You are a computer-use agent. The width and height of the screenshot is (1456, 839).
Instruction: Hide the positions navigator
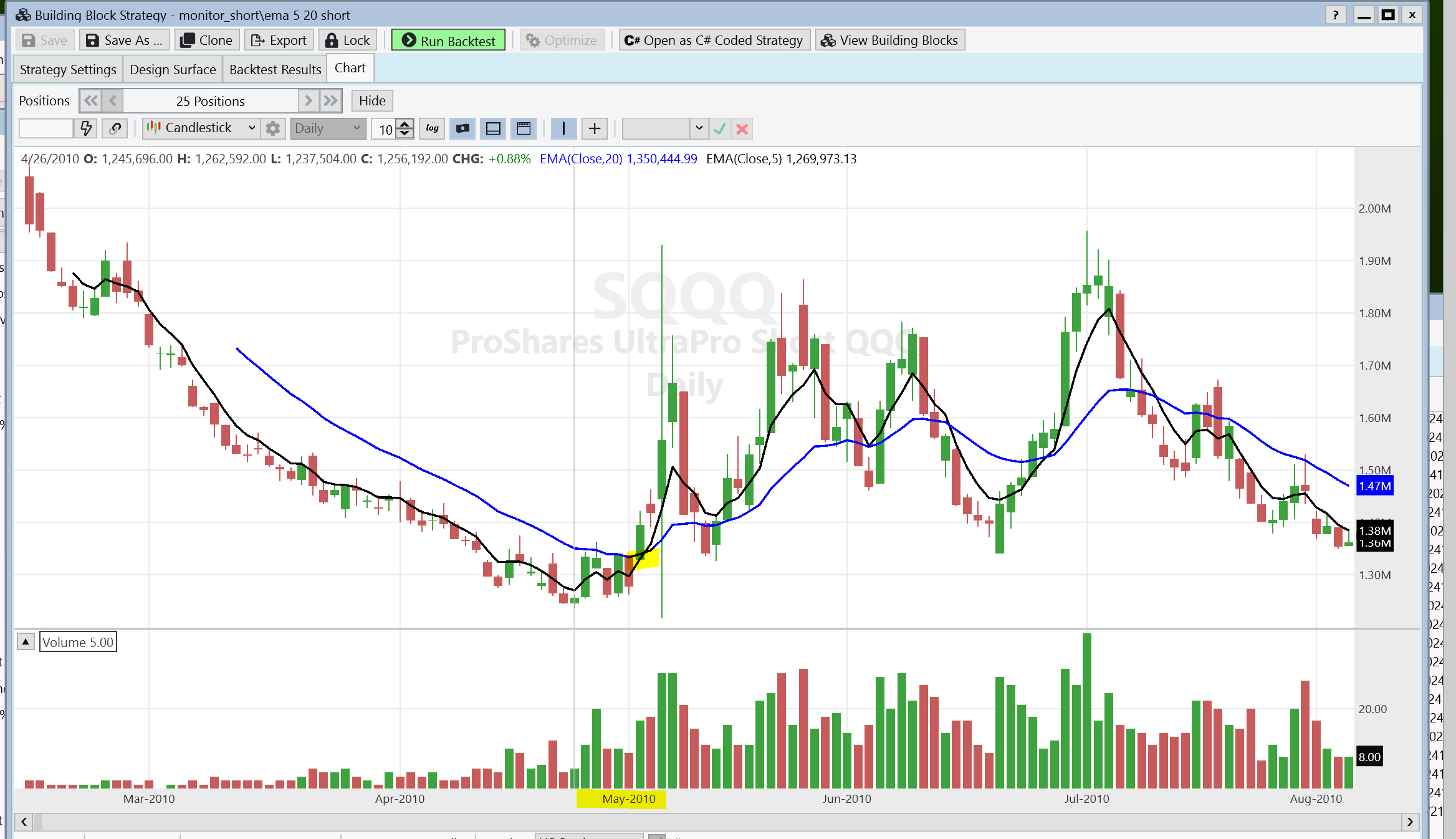point(372,101)
